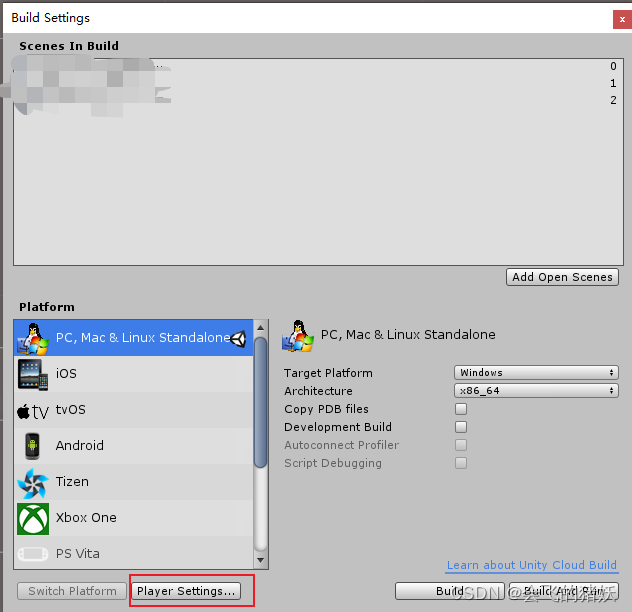Viewport: 632px width, 612px height.
Task: Click the PC, Mac & Linux Standalone platform icon
Action: 33,338
